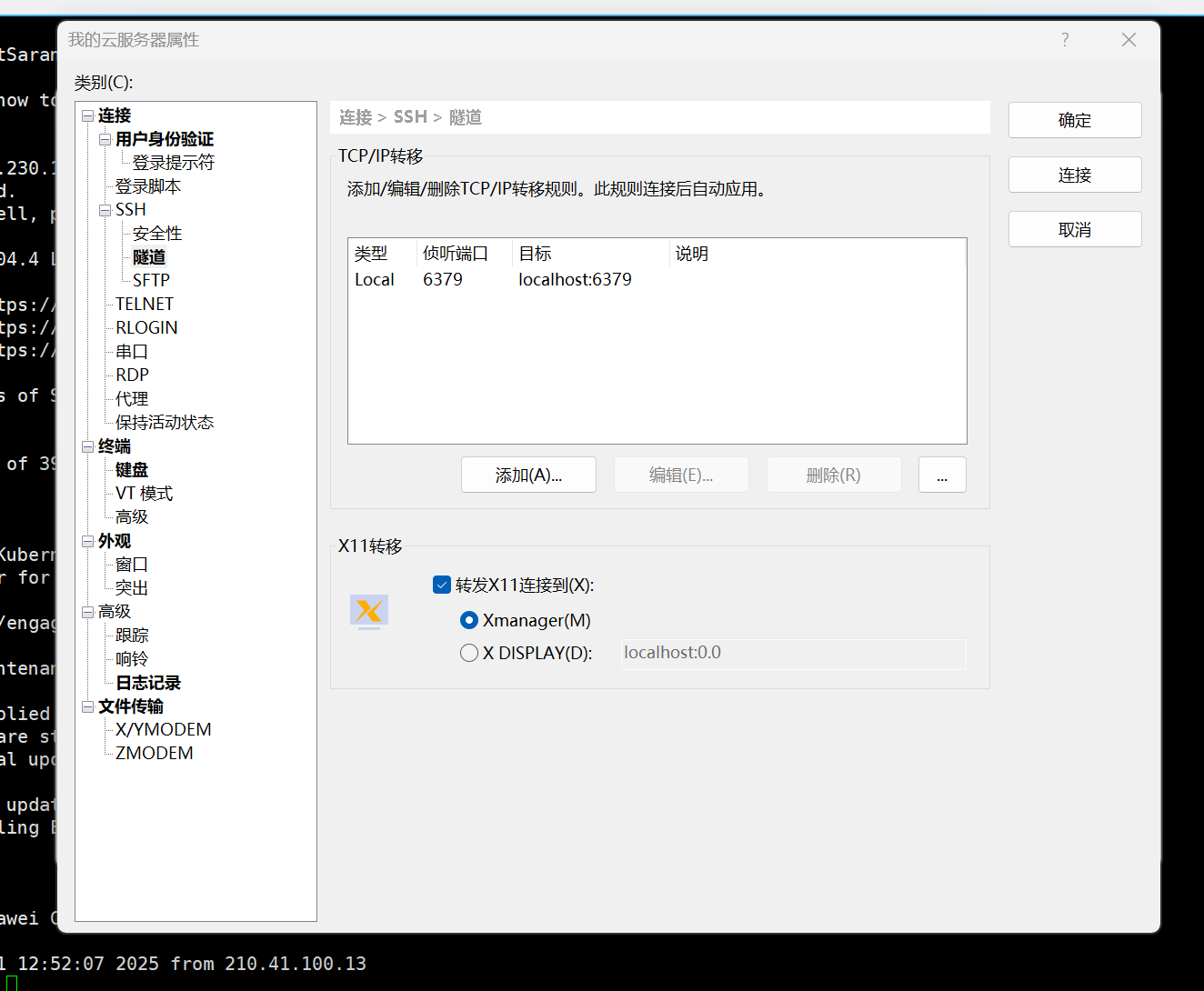Image resolution: width=1204 pixels, height=991 pixels.
Task: Open 串口 settings in tree
Action: point(132,352)
